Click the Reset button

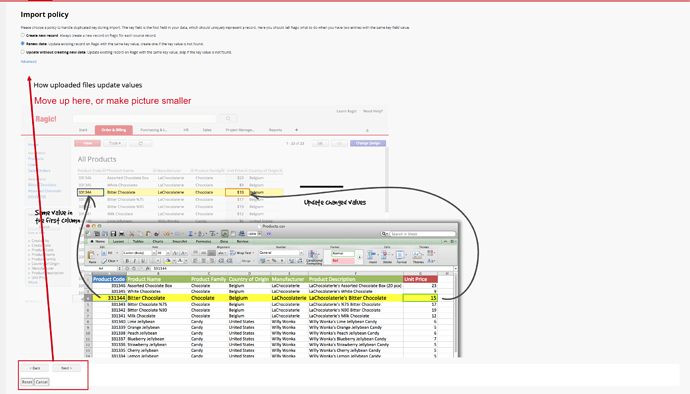[27, 382]
